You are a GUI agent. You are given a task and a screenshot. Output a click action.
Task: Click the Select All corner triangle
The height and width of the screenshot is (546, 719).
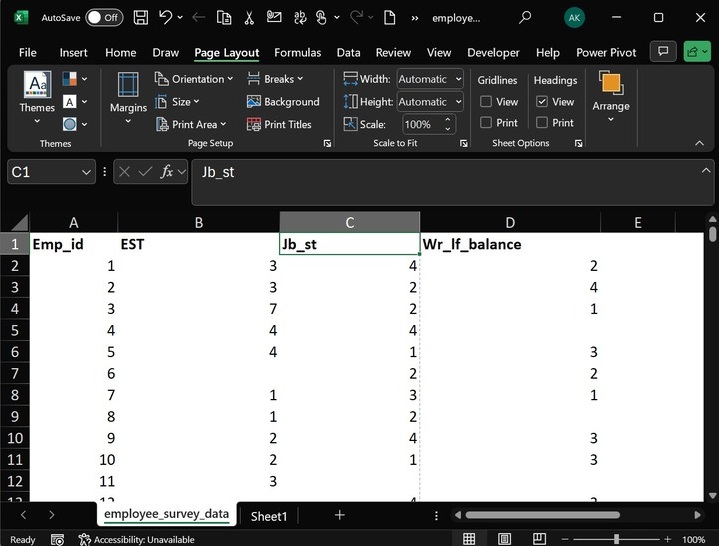pyautogui.click(x=19, y=222)
